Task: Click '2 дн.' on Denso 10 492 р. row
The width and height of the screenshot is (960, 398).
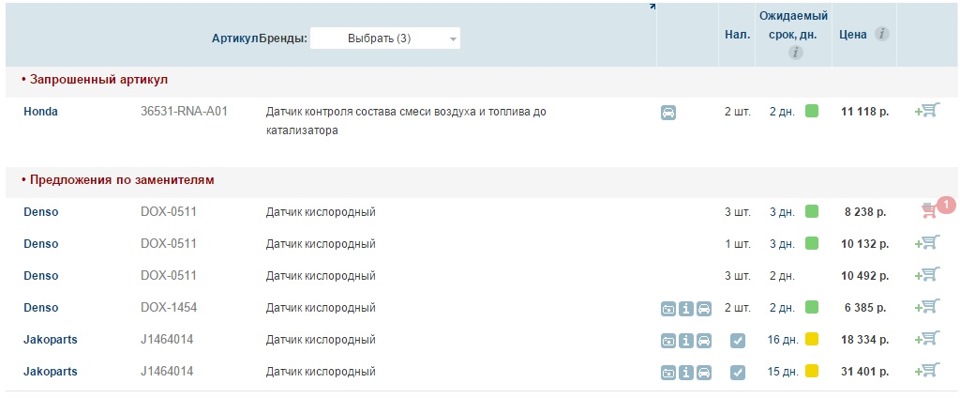Action: point(782,276)
